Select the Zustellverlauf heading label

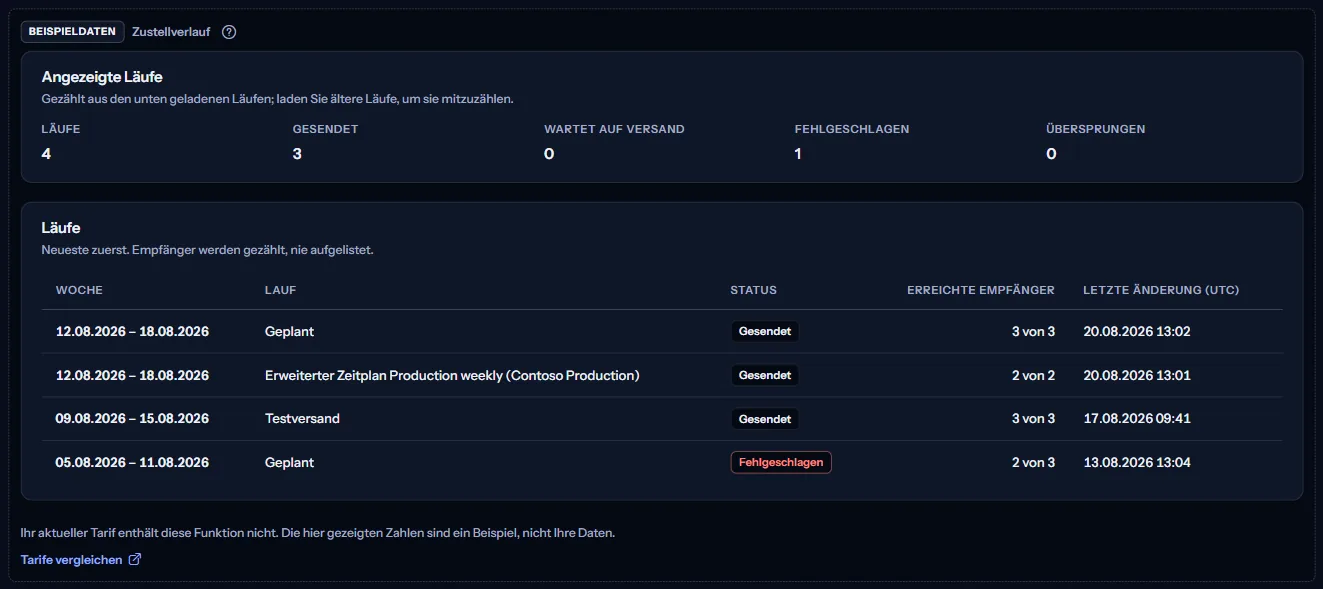pos(171,32)
